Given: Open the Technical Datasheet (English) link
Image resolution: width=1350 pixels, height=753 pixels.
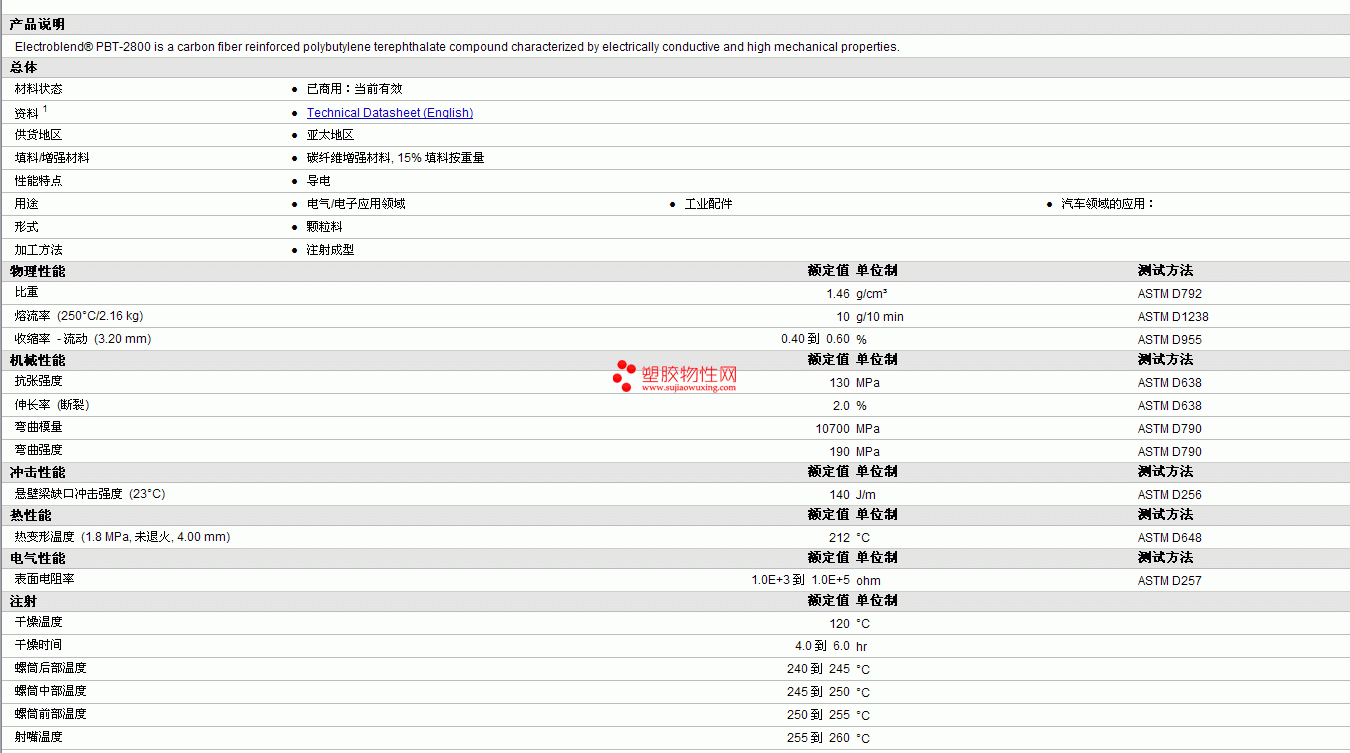Looking at the screenshot, I should [390, 113].
